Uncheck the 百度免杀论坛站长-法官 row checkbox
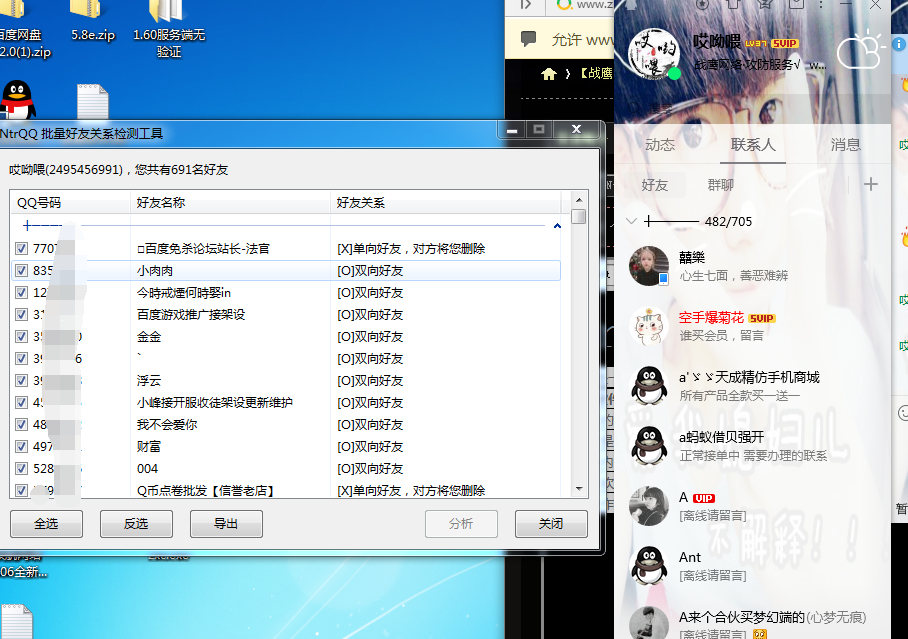 pos(21,249)
